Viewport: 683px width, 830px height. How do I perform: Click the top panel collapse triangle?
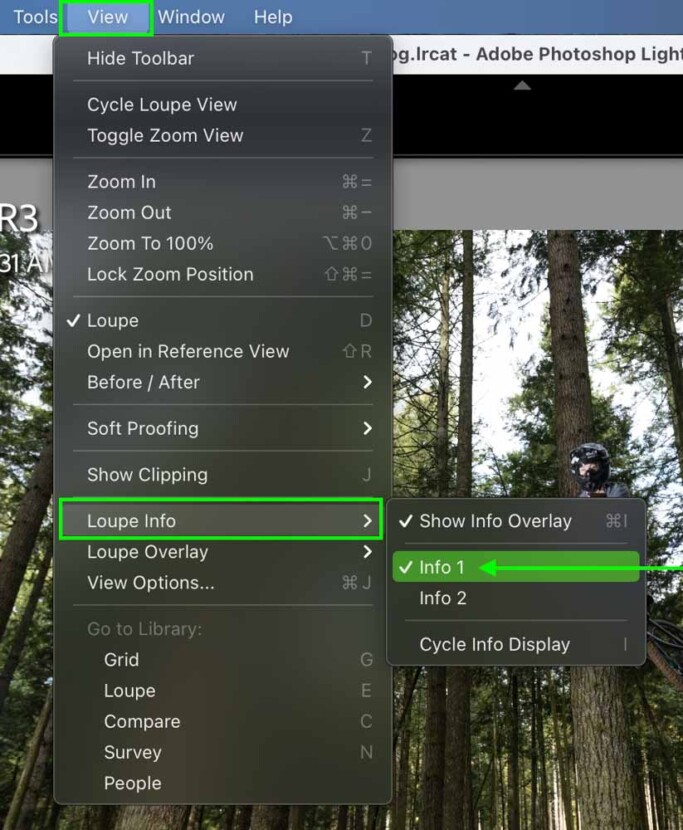pos(522,85)
